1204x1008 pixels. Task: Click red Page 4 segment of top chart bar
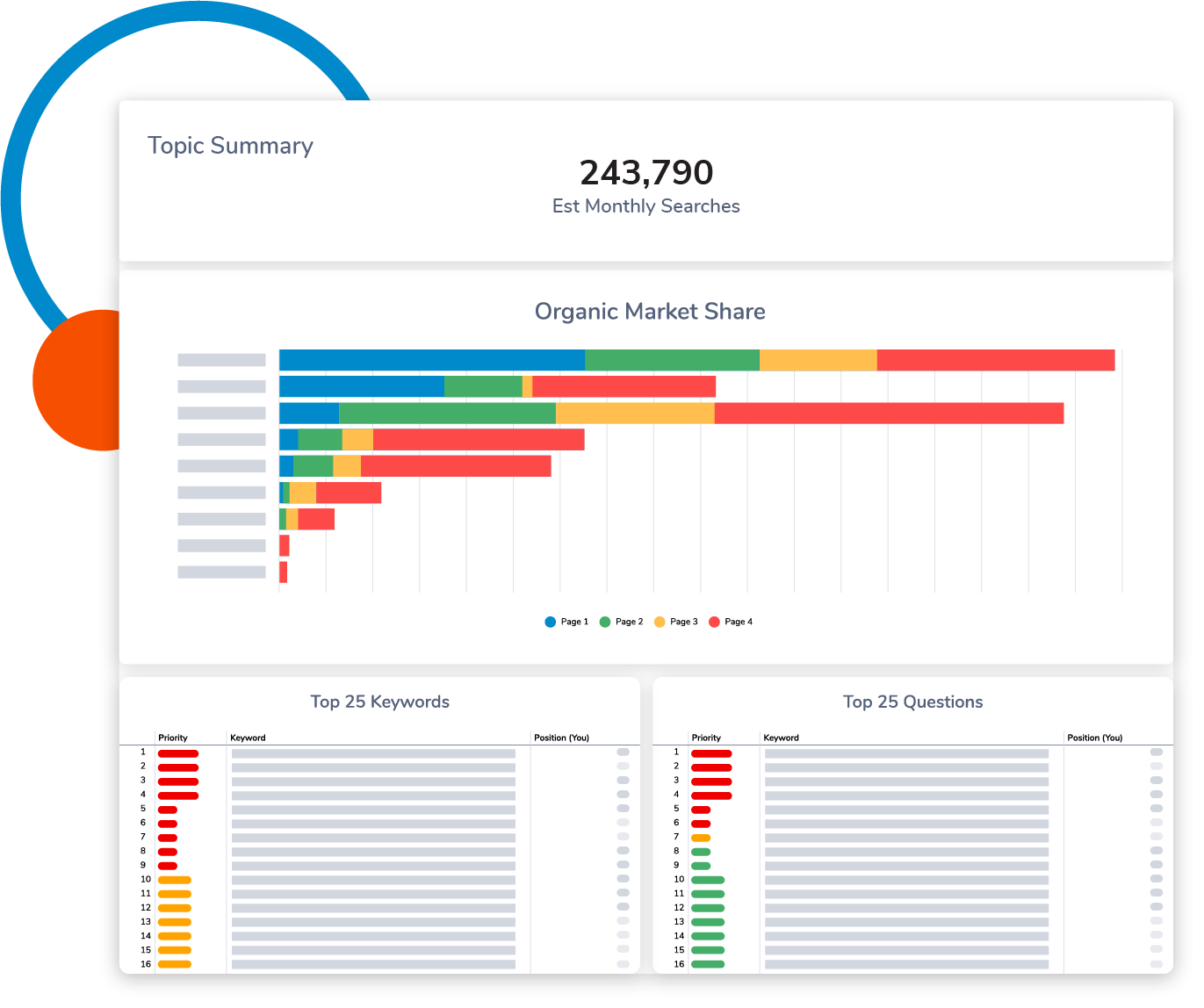pos(996,360)
